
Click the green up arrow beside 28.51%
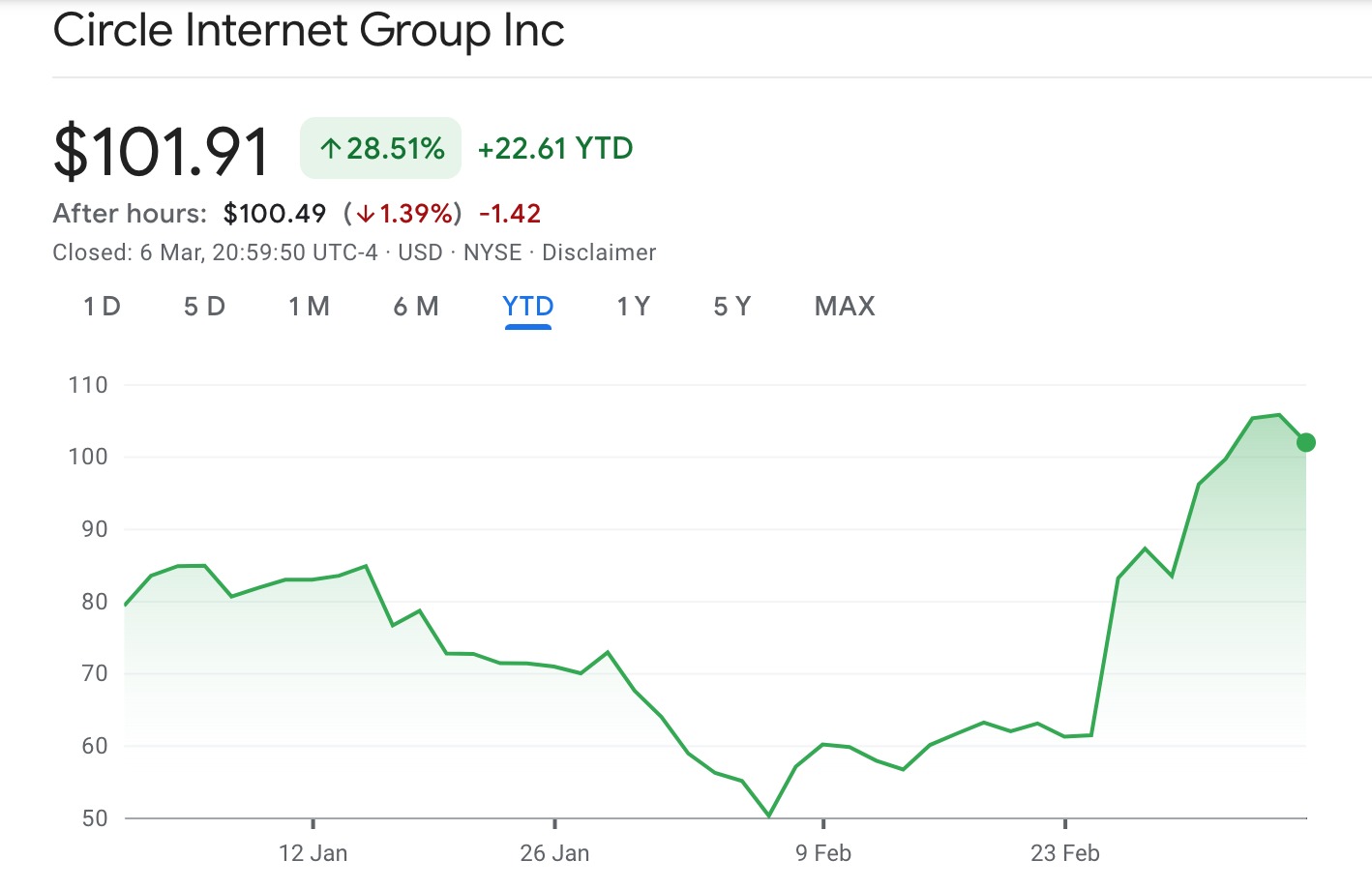[x=331, y=149]
